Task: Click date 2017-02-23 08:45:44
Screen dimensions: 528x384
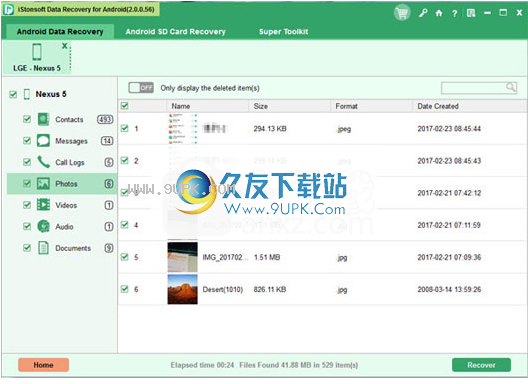Action: point(449,128)
